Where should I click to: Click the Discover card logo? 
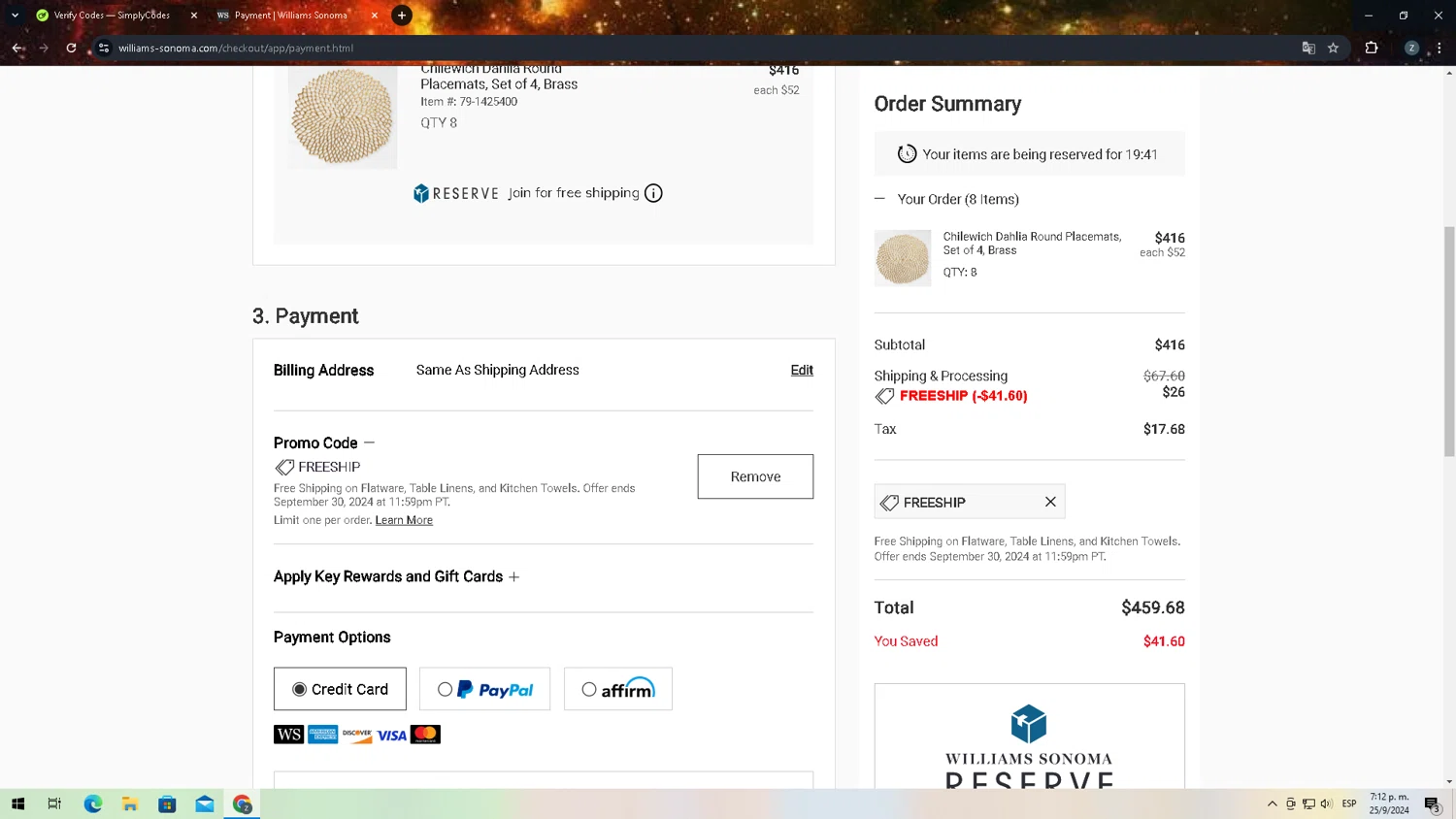click(x=357, y=735)
